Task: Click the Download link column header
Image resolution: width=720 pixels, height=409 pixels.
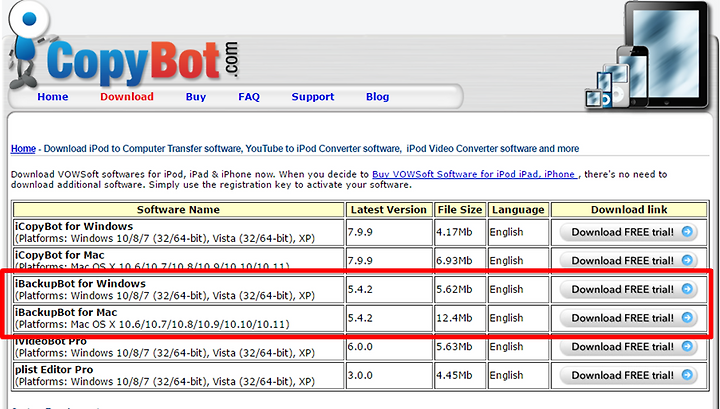Action: [629, 210]
